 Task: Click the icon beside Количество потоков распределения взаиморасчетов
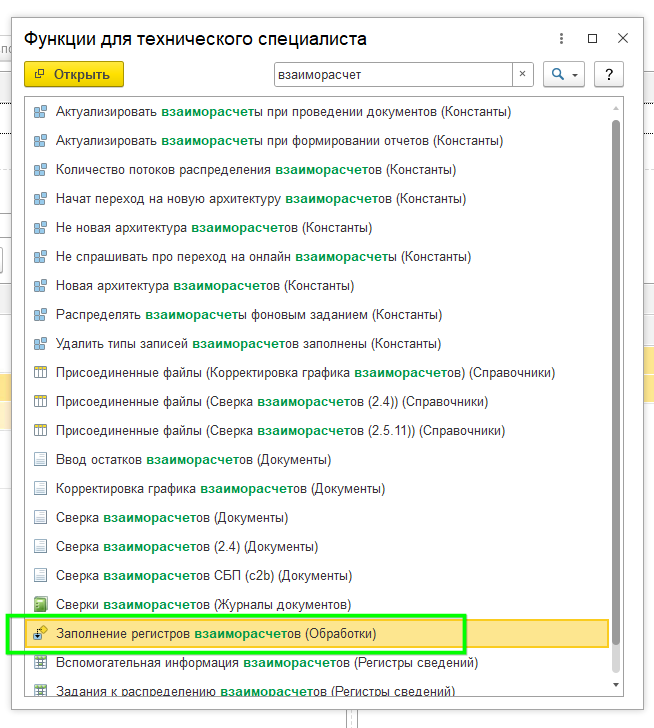(x=40, y=170)
